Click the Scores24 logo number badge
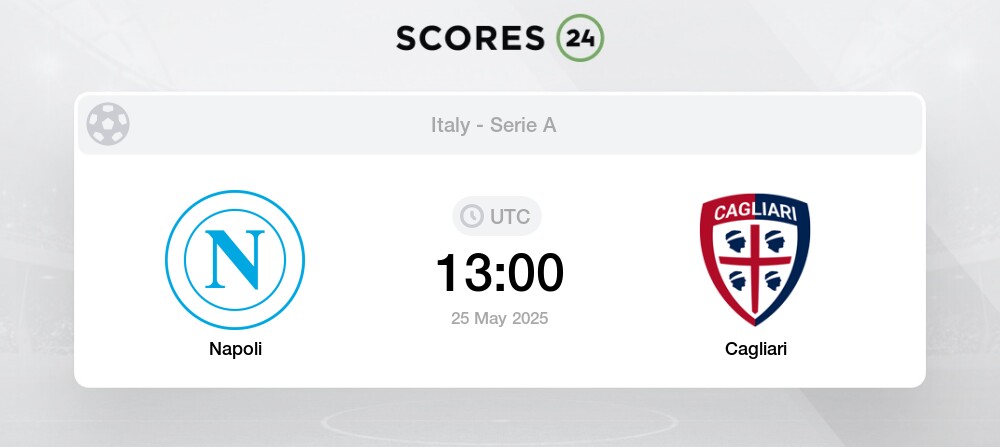Viewport: 1000px width, 447px height. click(x=580, y=38)
